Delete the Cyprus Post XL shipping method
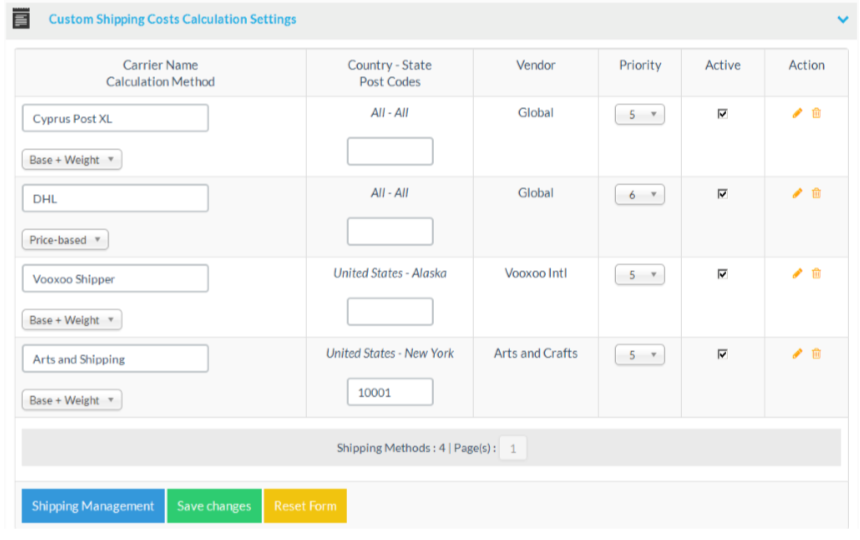860x540 pixels. pyautogui.click(x=816, y=113)
